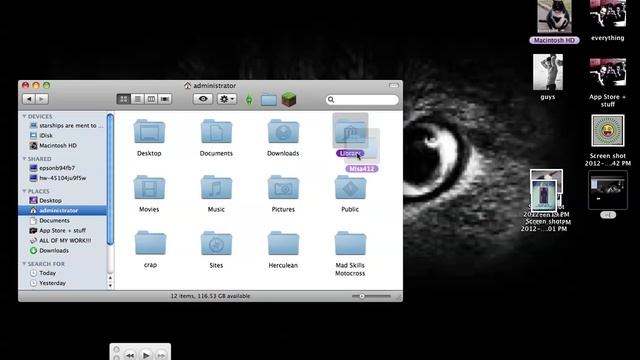Select the smiley Screen shot desktop thumbnail
This screenshot has width=640, height=360.
608,131
